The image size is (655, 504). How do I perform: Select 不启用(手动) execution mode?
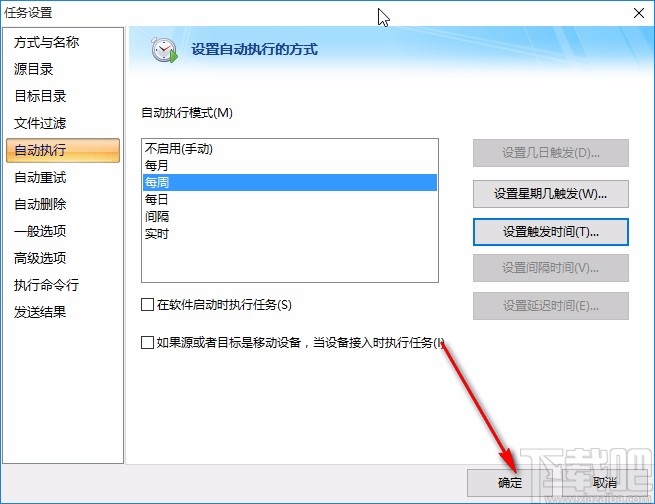point(290,149)
